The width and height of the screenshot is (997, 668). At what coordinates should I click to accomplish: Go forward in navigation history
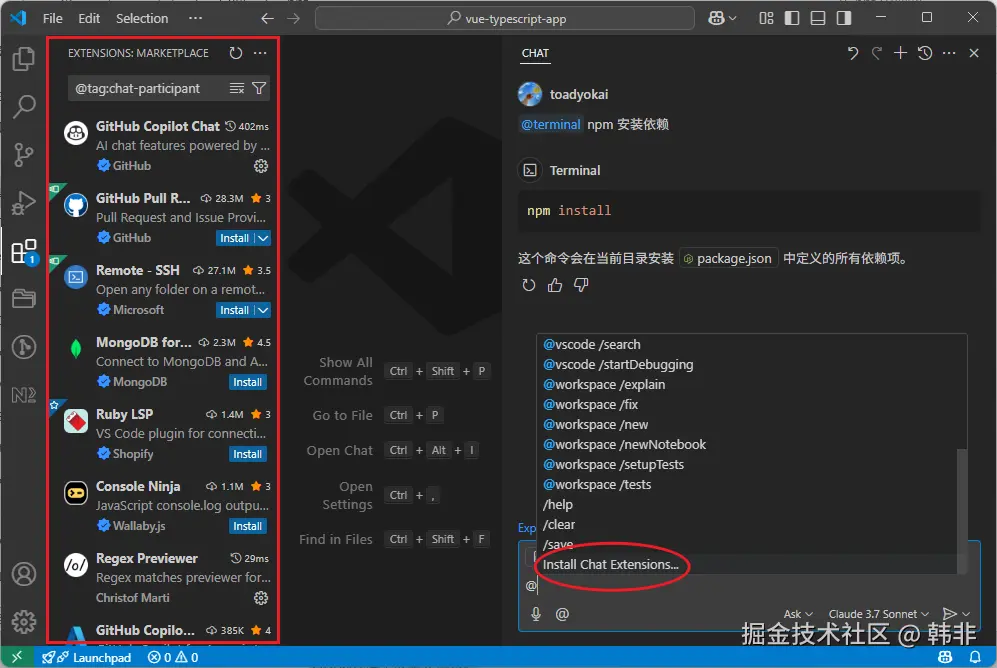(293, 18)
